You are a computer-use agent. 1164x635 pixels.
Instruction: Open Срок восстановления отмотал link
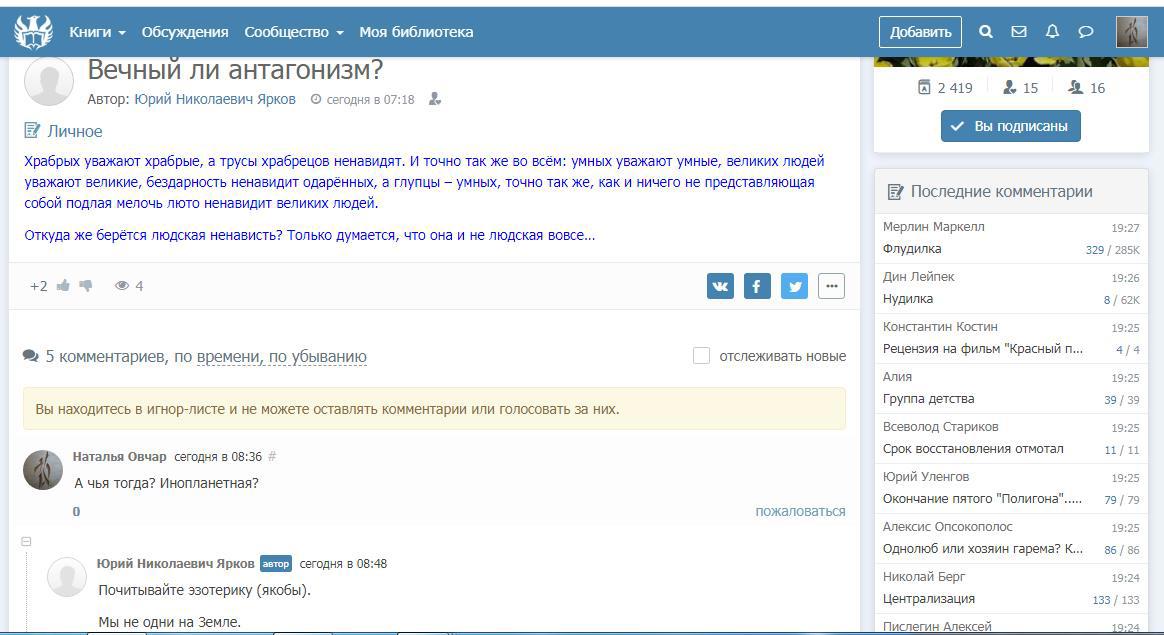click(x=973, y=449)
